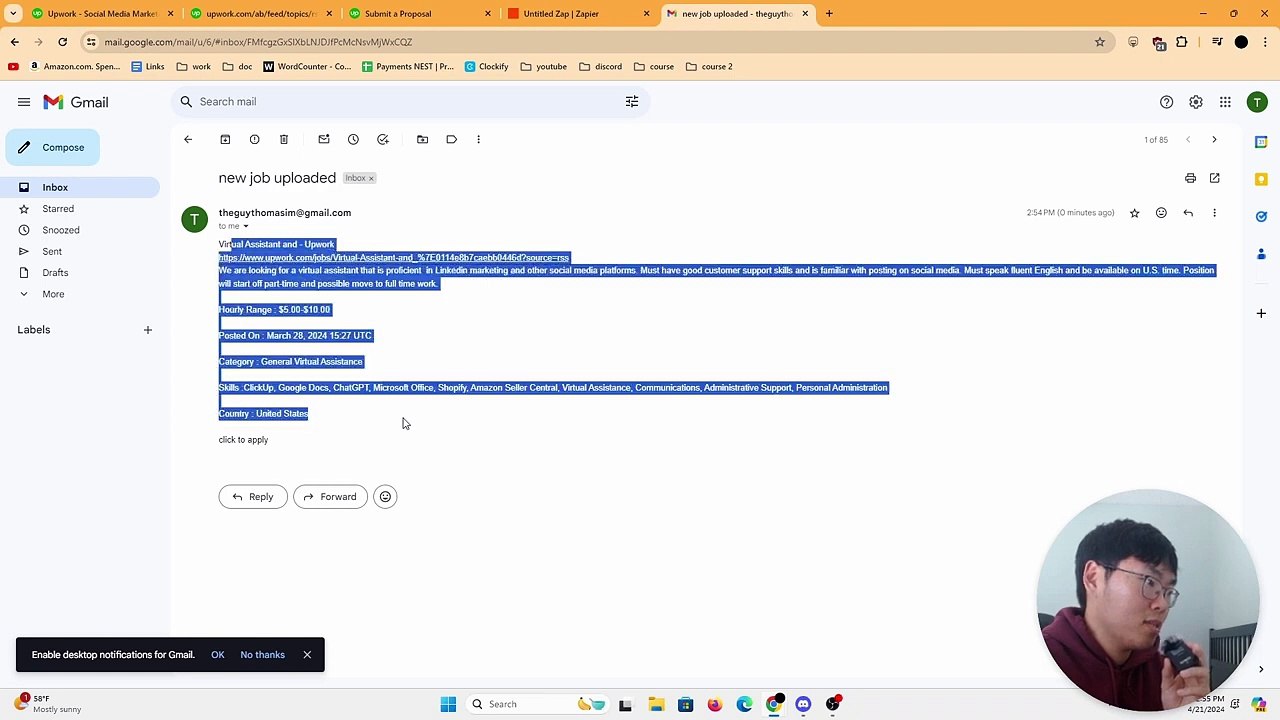Decline notifications with No thanks
Image resolution: width=1280 pixels, height=720 pixels.
coord(262,655)
